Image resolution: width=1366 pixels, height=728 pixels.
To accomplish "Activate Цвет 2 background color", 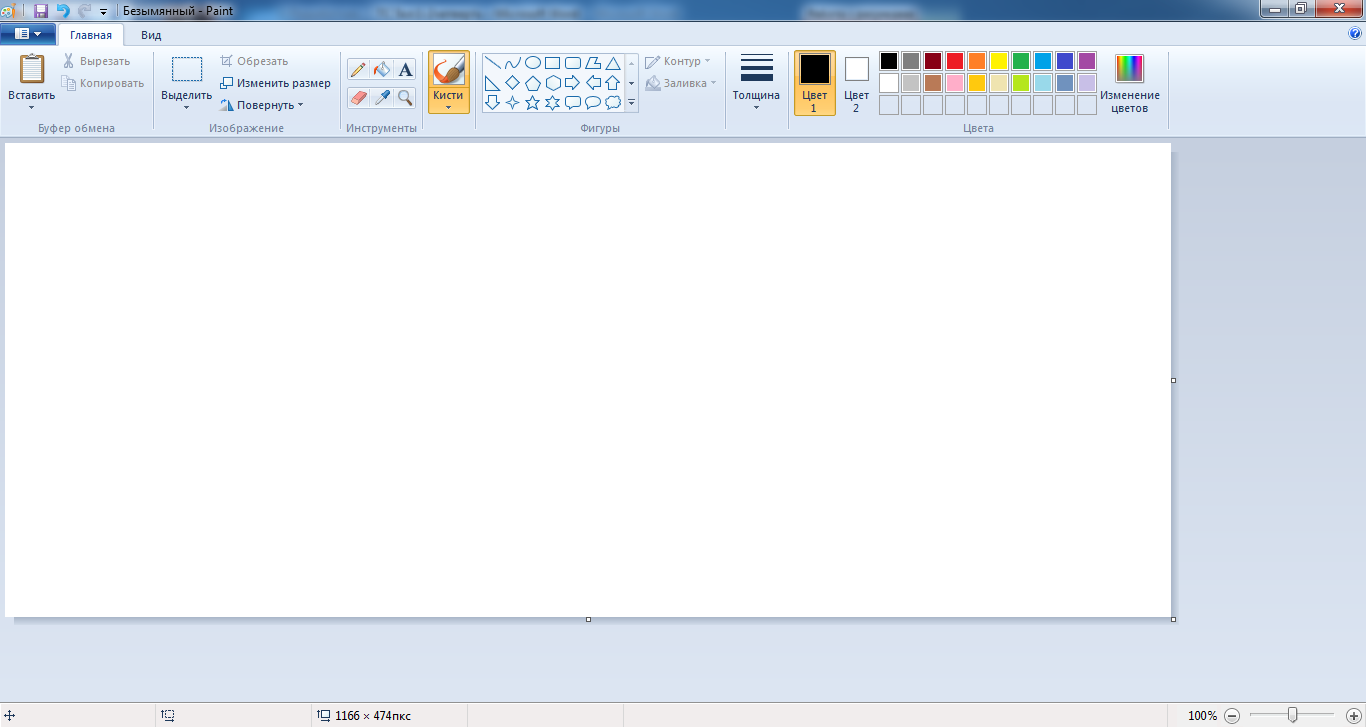I will click(857, 83).
